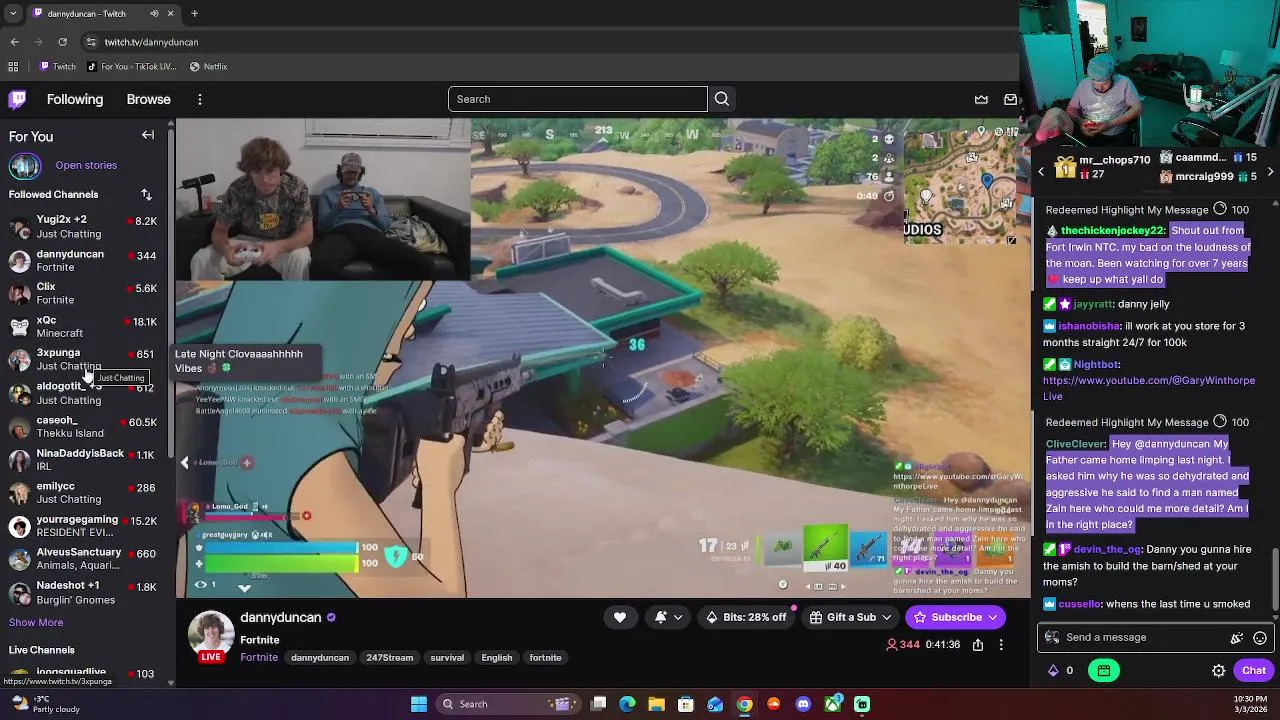
Task: Open a new Chrome tab
Action: click(x=194, y=14)
